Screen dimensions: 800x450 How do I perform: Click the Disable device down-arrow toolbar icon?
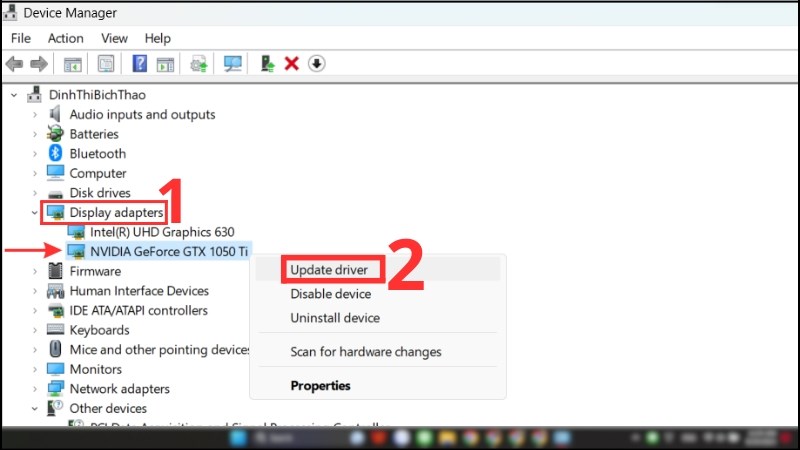tap(316, 64)
